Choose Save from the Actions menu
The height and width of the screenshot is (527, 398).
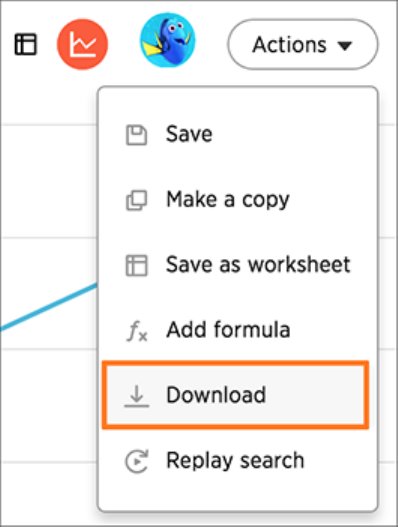pyautogui.click(x=237, y=134)
